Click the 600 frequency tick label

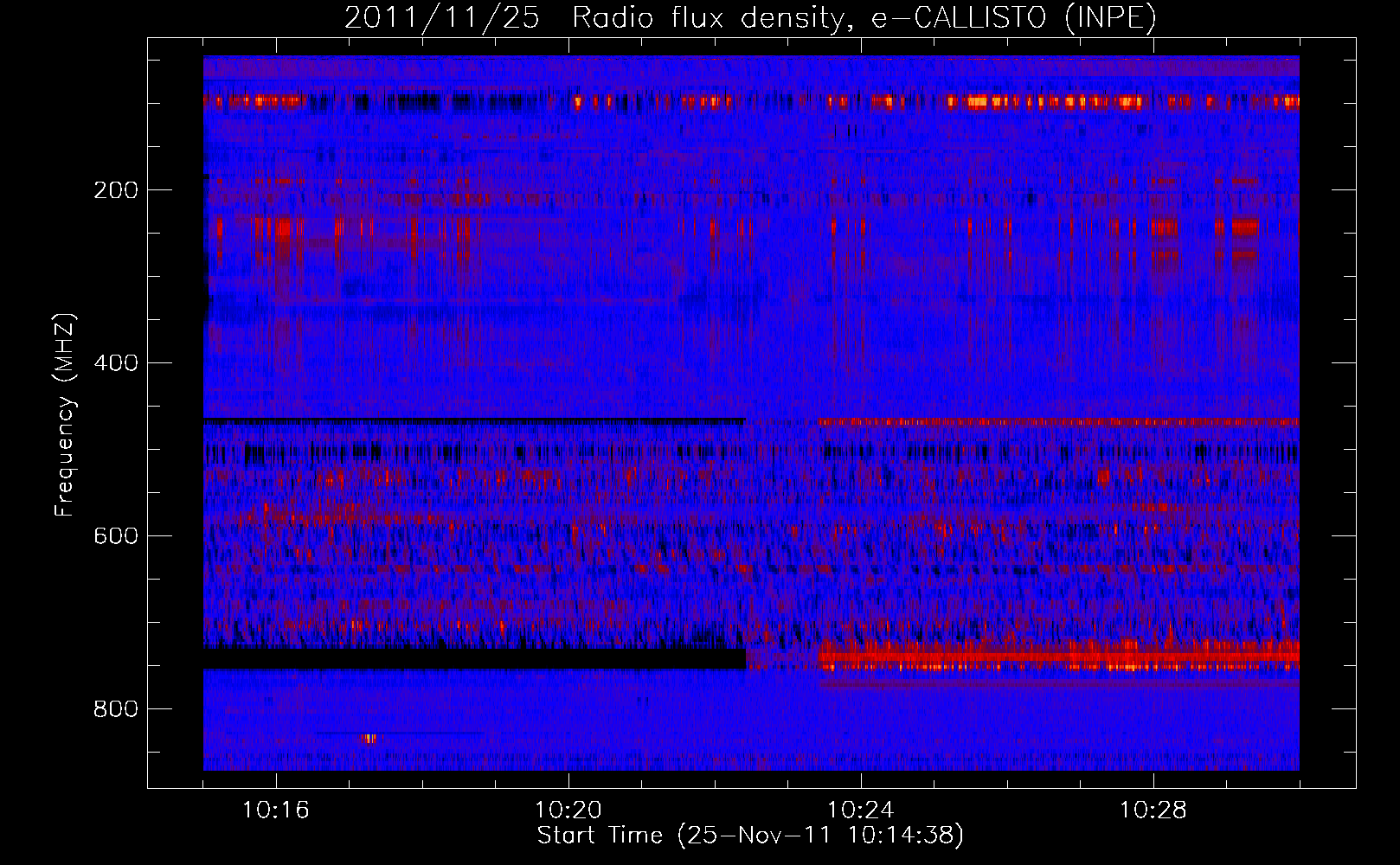click(116, 536)
